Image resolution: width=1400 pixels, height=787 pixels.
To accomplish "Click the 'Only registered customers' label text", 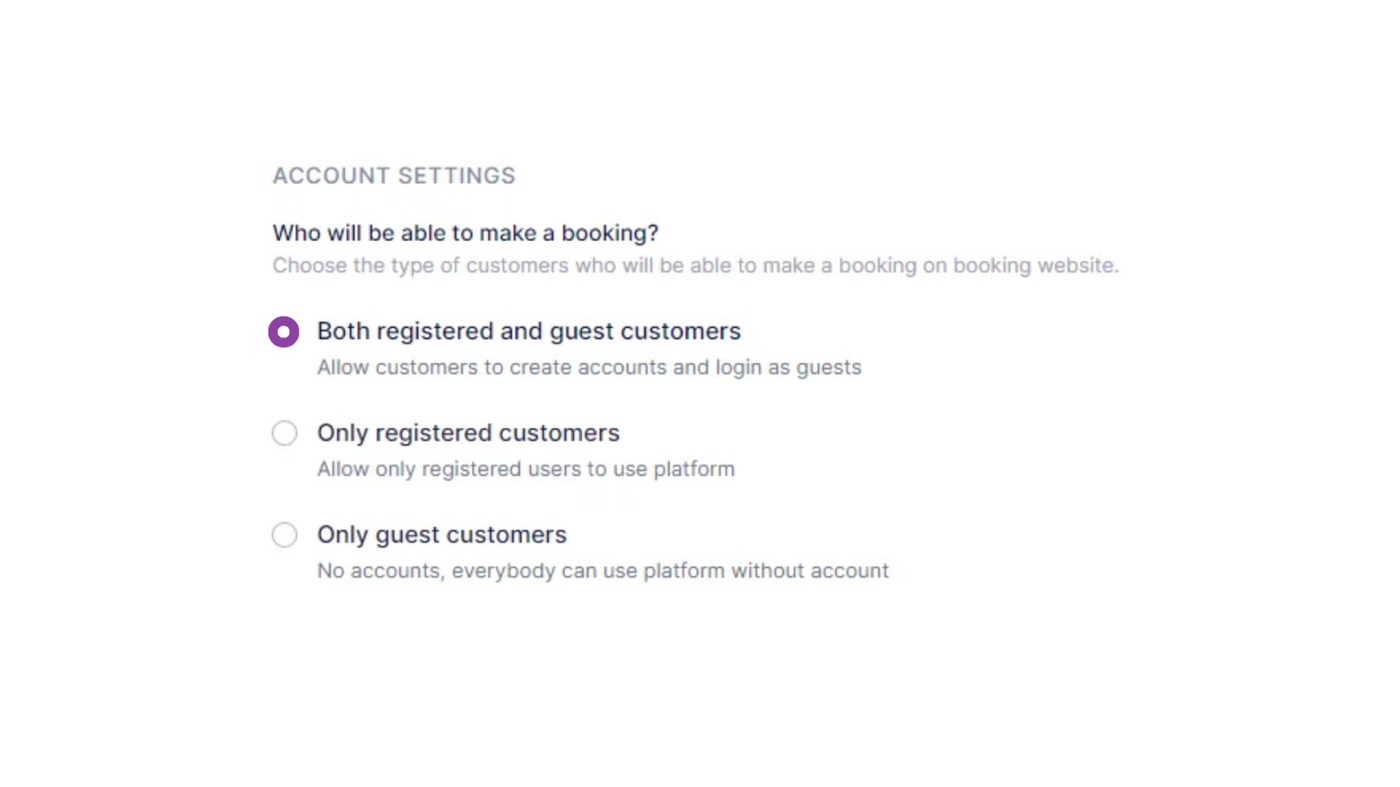I will pyautogui.click(x=468, y=433).
